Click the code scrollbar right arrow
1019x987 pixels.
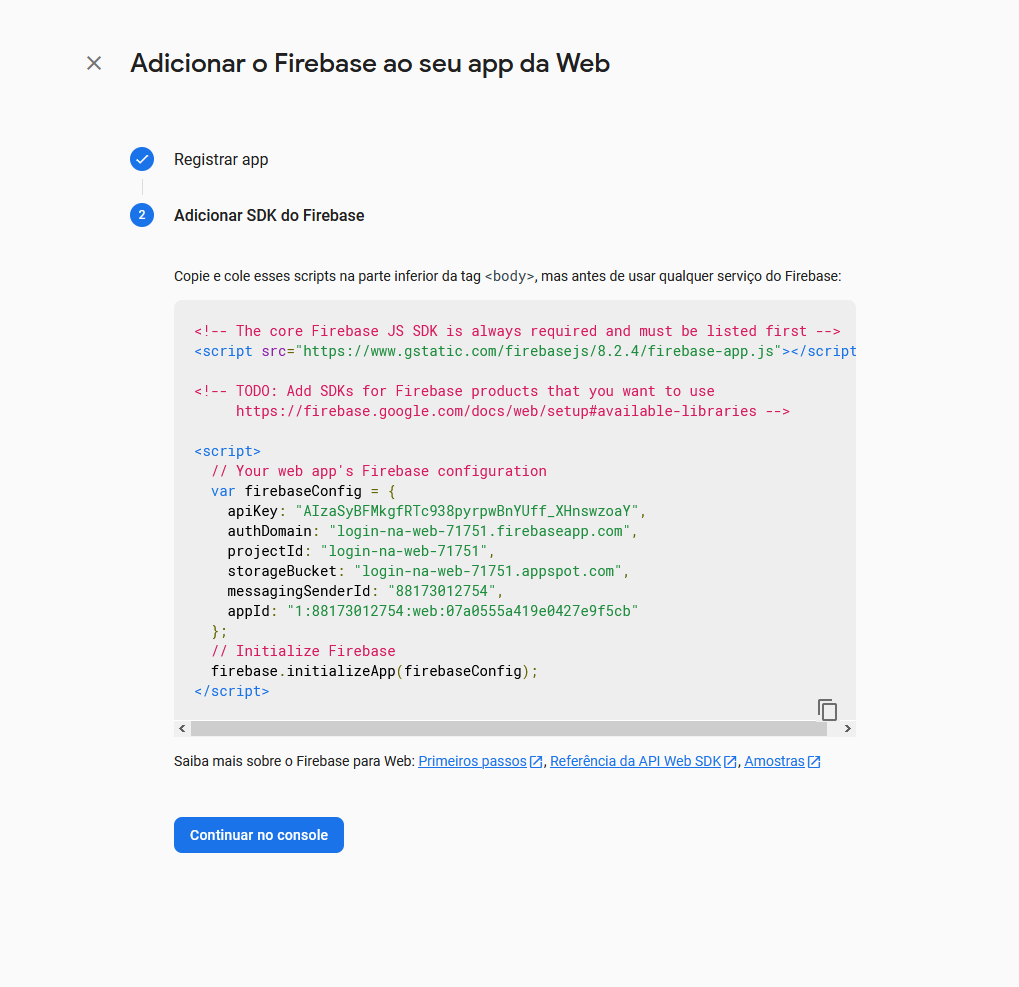tap(847, 728)
